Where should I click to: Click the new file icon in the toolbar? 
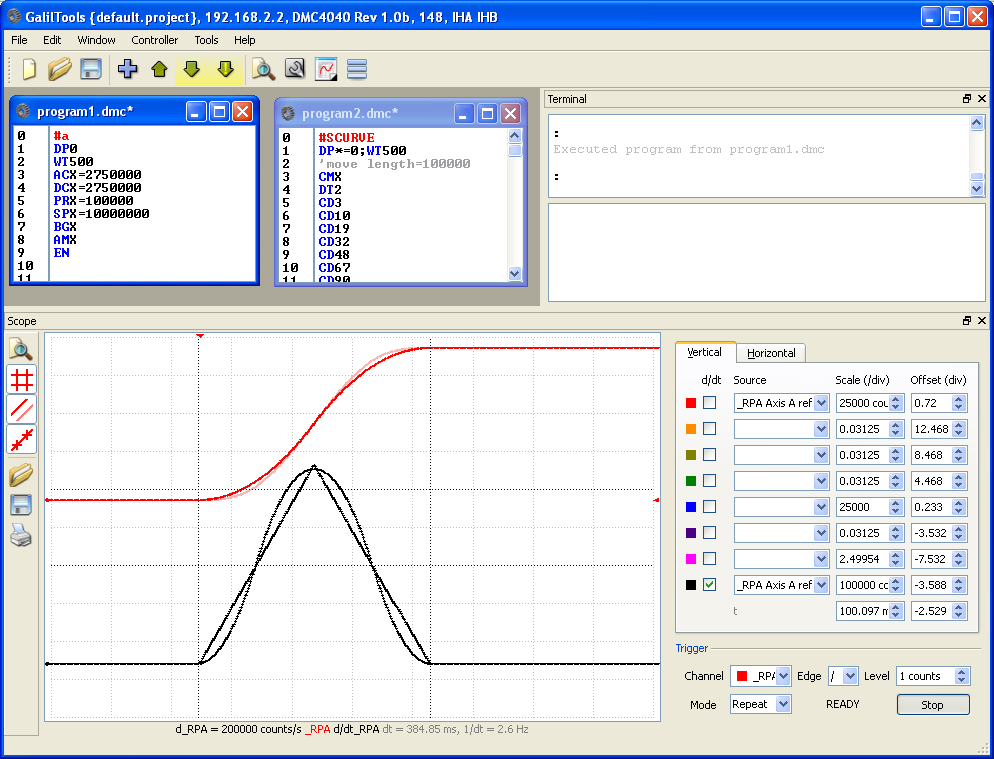(29, 69)
